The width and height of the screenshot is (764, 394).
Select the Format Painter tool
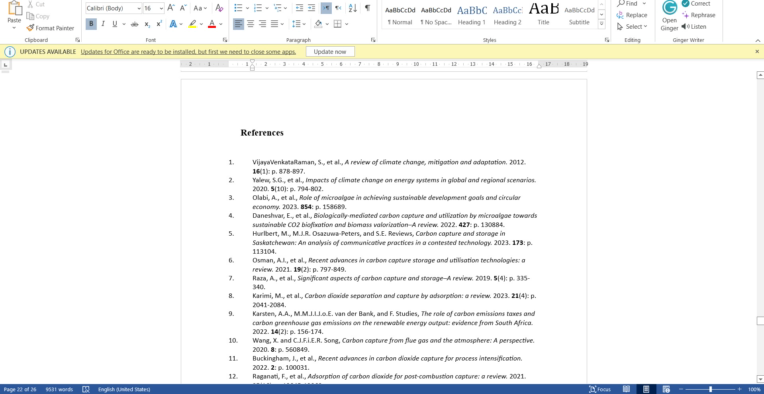[50, 28]
